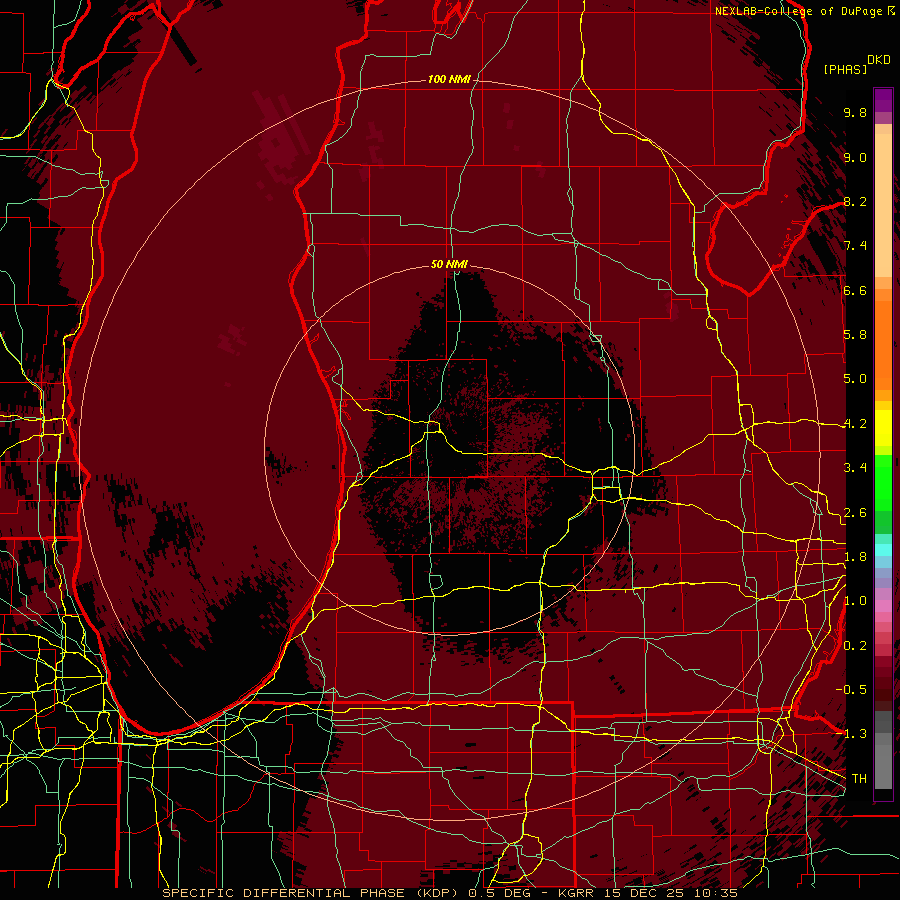This screenshot has height=900, width=900.
Task: Pick the purple band atop the color scale
Action: (883, 101)
